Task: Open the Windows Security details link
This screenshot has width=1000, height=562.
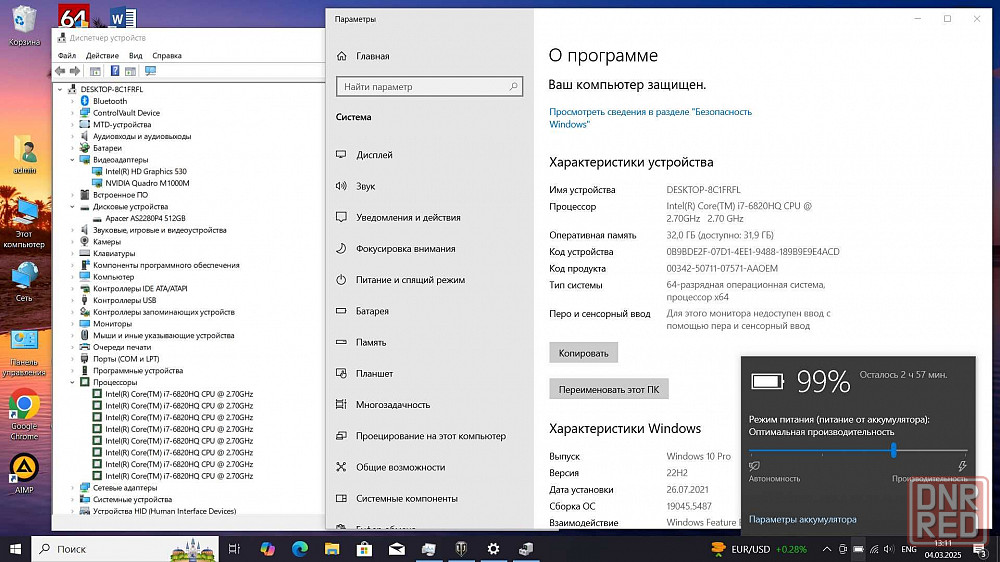Action: click(x=651, y=118)
